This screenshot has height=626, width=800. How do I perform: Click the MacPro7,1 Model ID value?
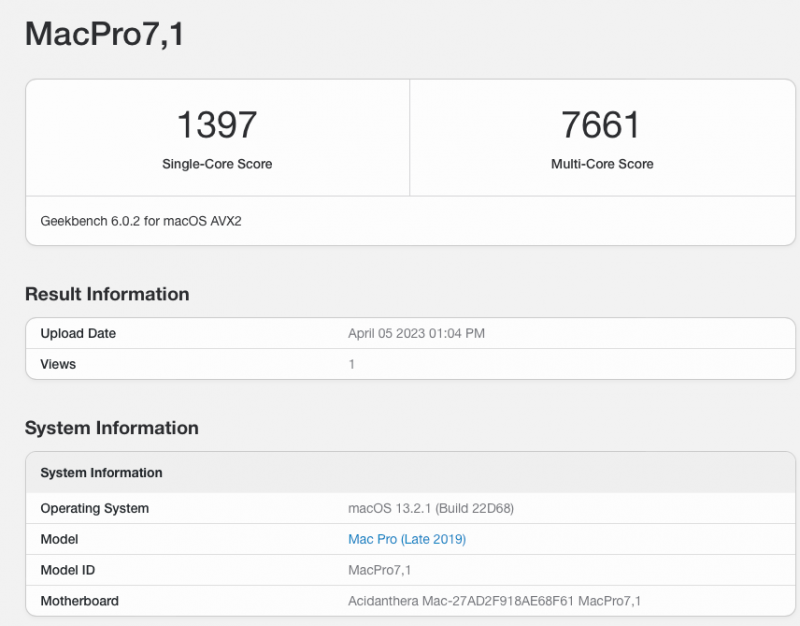(379, 570)
